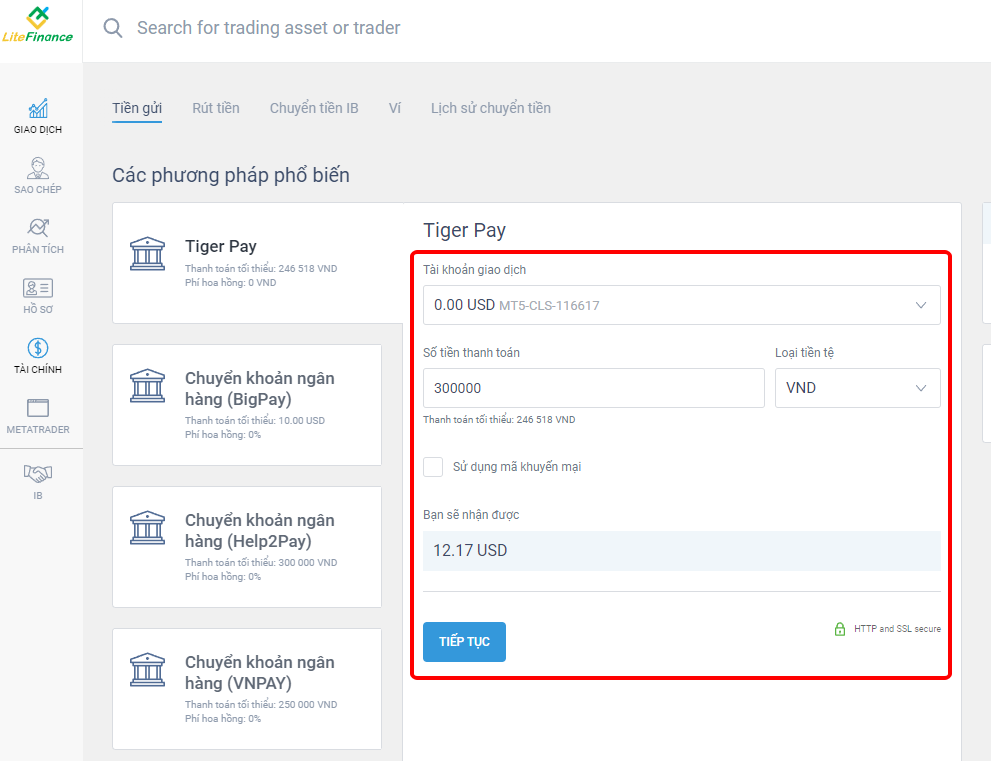Switch to Rút tiền tab
991x761 pixels.
click(x=216, y=108)
